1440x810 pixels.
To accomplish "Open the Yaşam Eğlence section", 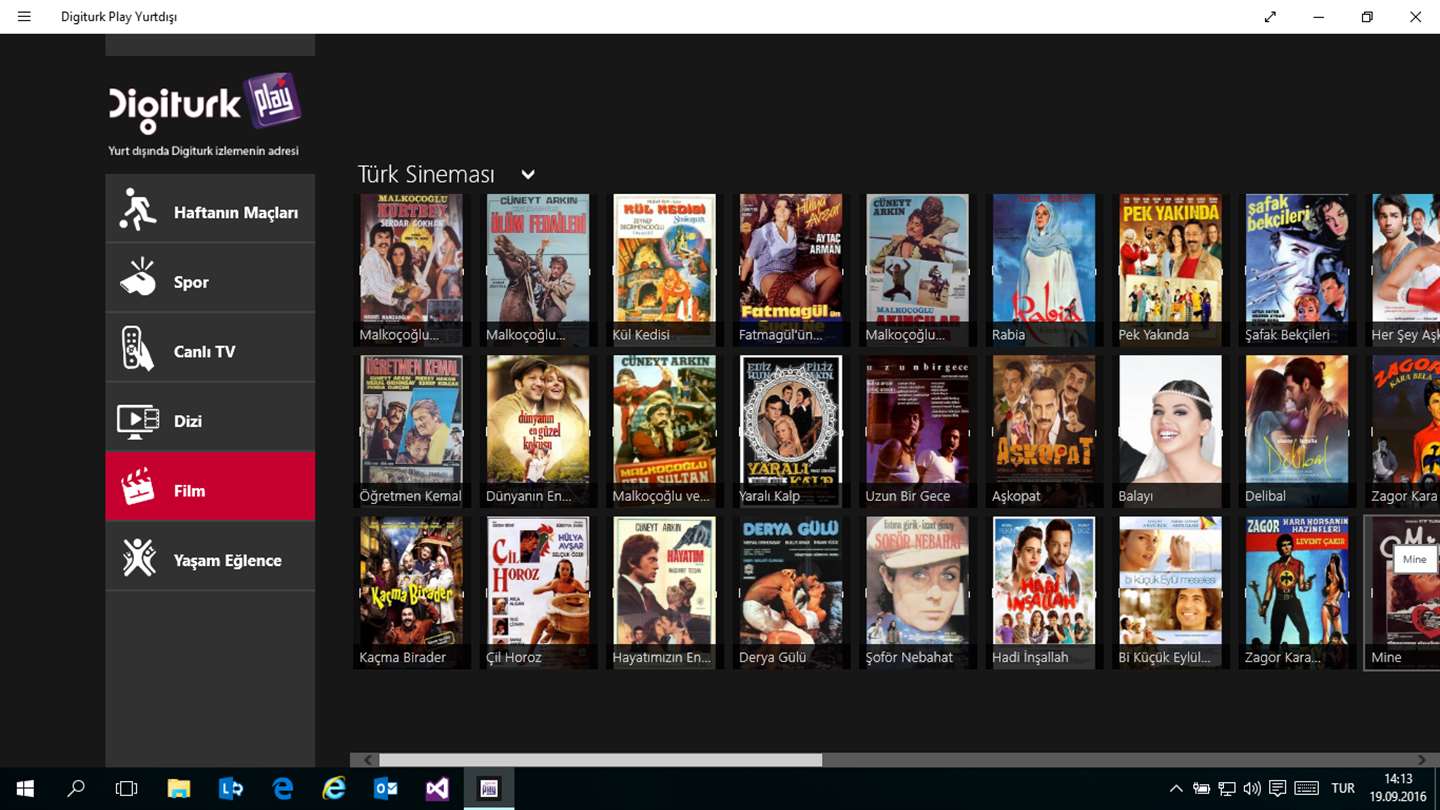I will (210, 556).
